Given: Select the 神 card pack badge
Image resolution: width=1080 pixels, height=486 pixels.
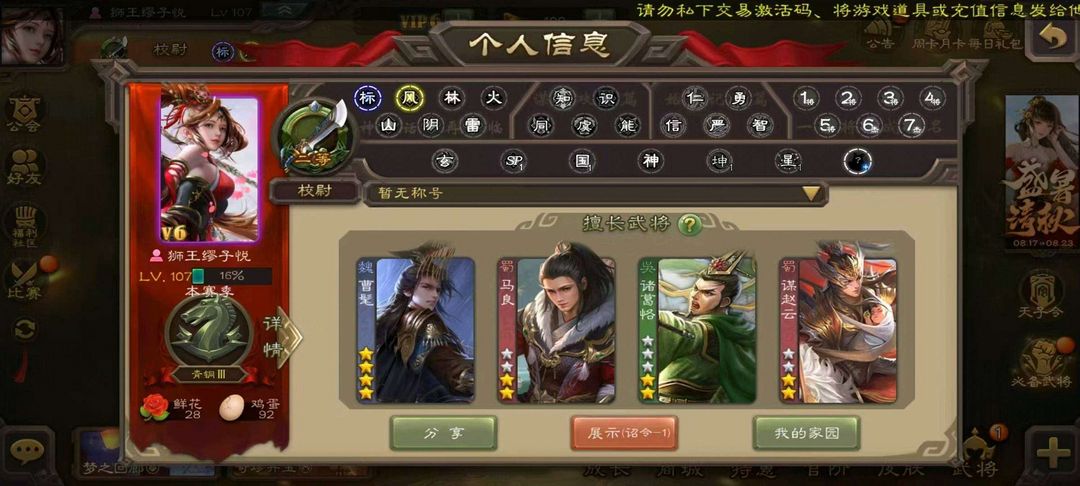Looking at the screenshot, I should pos(650,161).
